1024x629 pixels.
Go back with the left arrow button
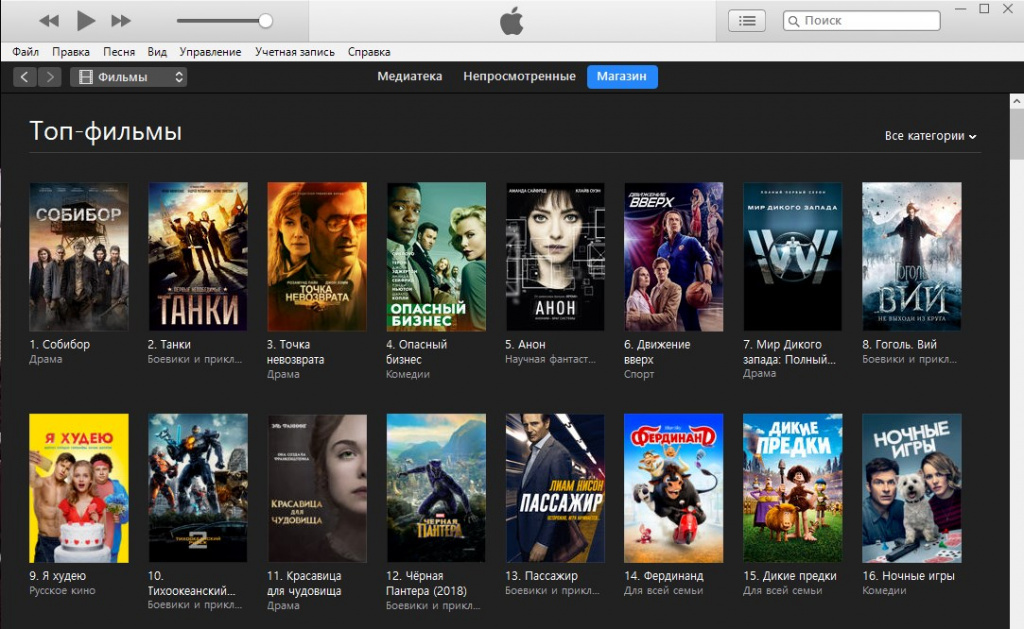point(25,77)
